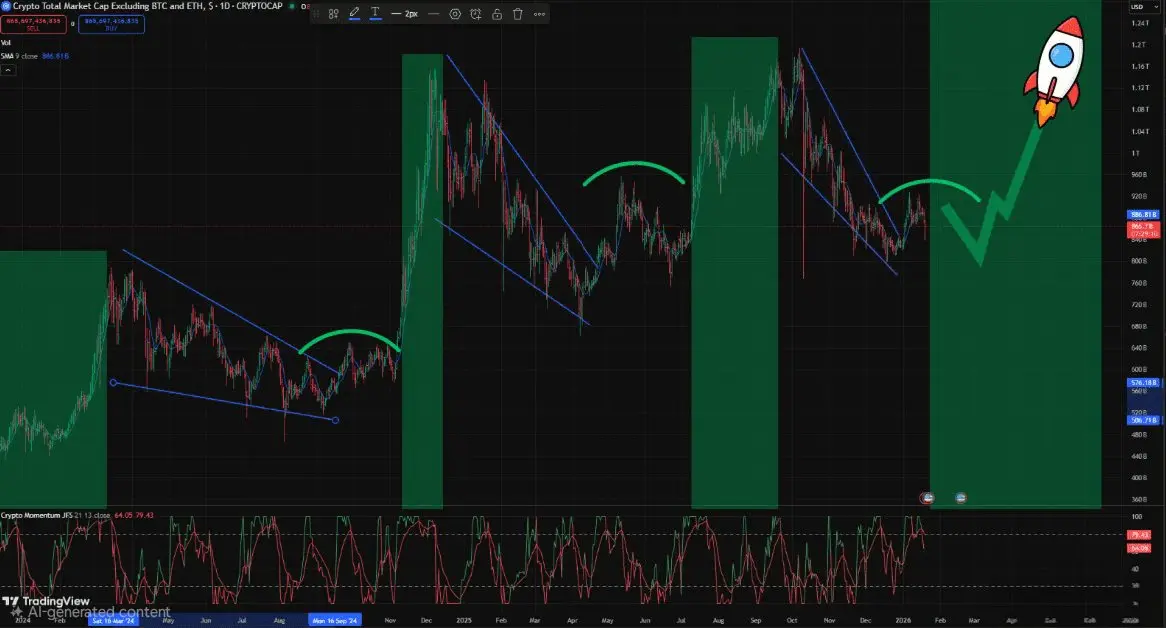Delete the drawing with trash icon
1166x628 pixels.
coord(518,14)
